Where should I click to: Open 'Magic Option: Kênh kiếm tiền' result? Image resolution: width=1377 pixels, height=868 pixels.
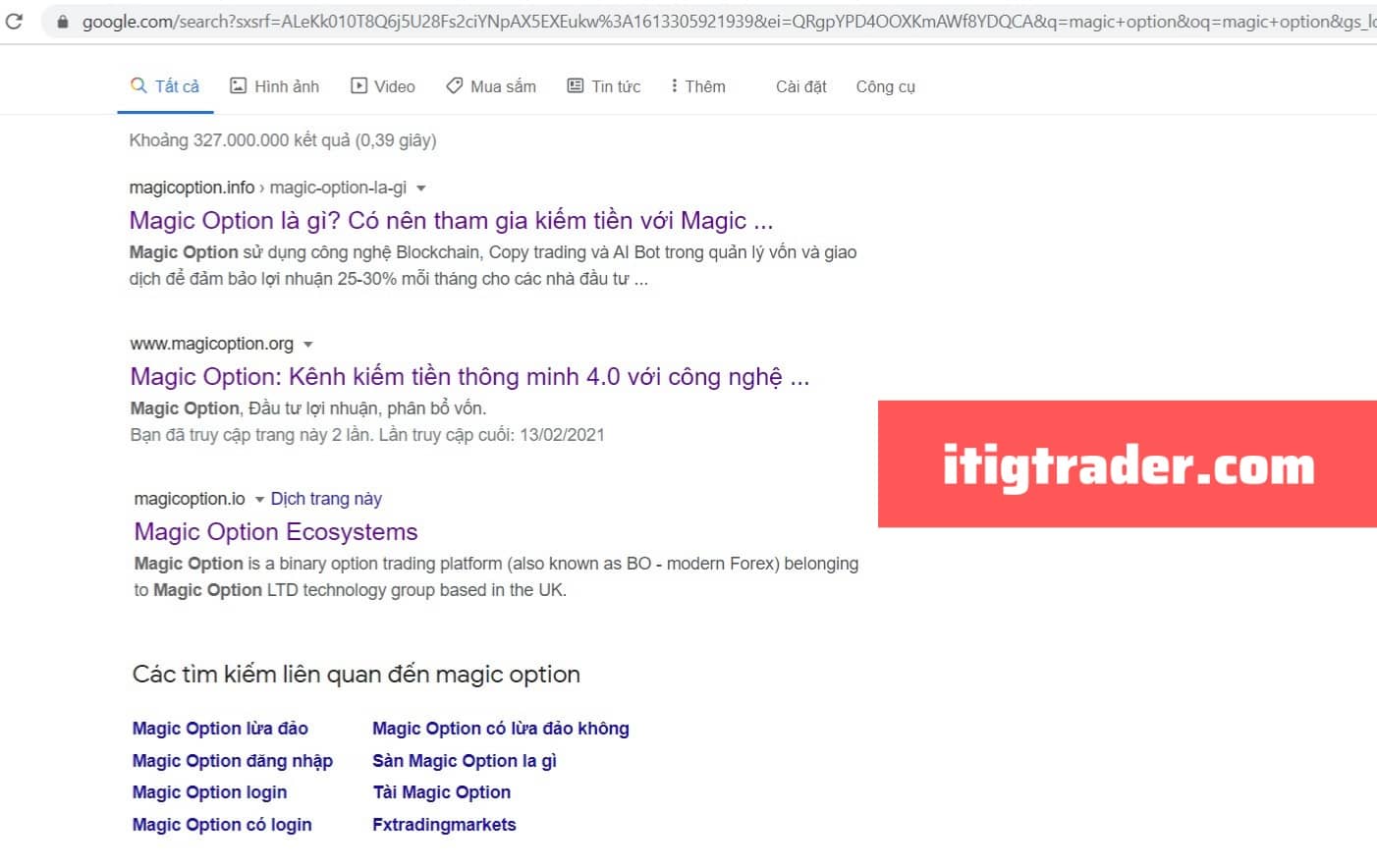click(x=469, y=377)
